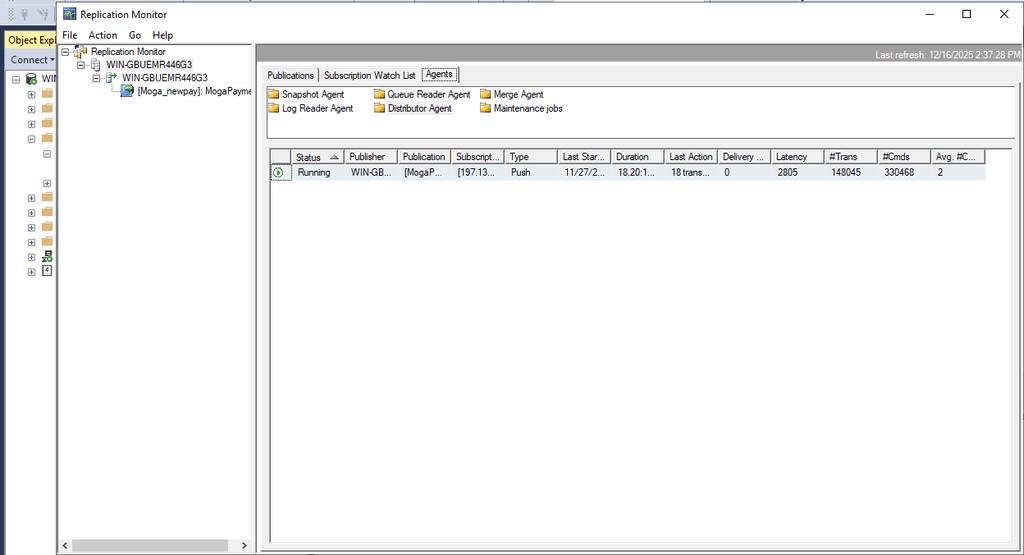Open the Maintenance jobs folder icon
This screenshot has width=1024, height=555.
[485, 109]
